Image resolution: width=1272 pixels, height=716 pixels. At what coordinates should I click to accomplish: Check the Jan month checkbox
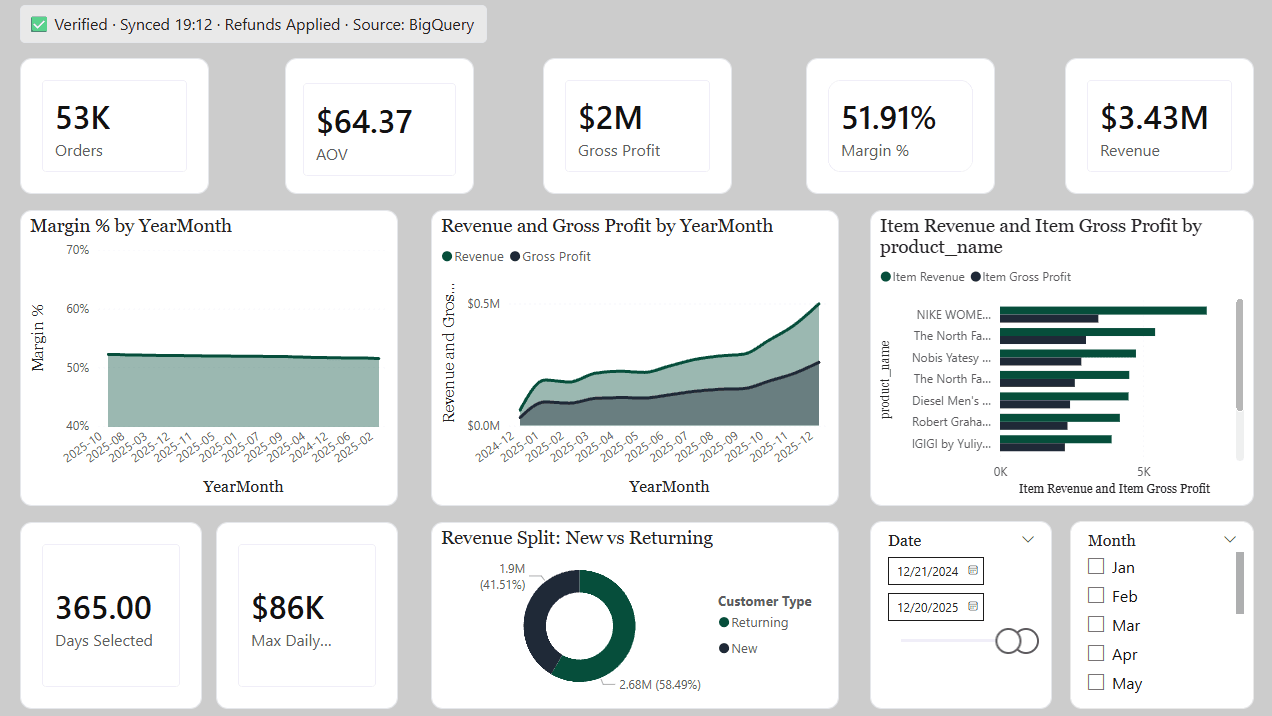tap(1096, 567)
